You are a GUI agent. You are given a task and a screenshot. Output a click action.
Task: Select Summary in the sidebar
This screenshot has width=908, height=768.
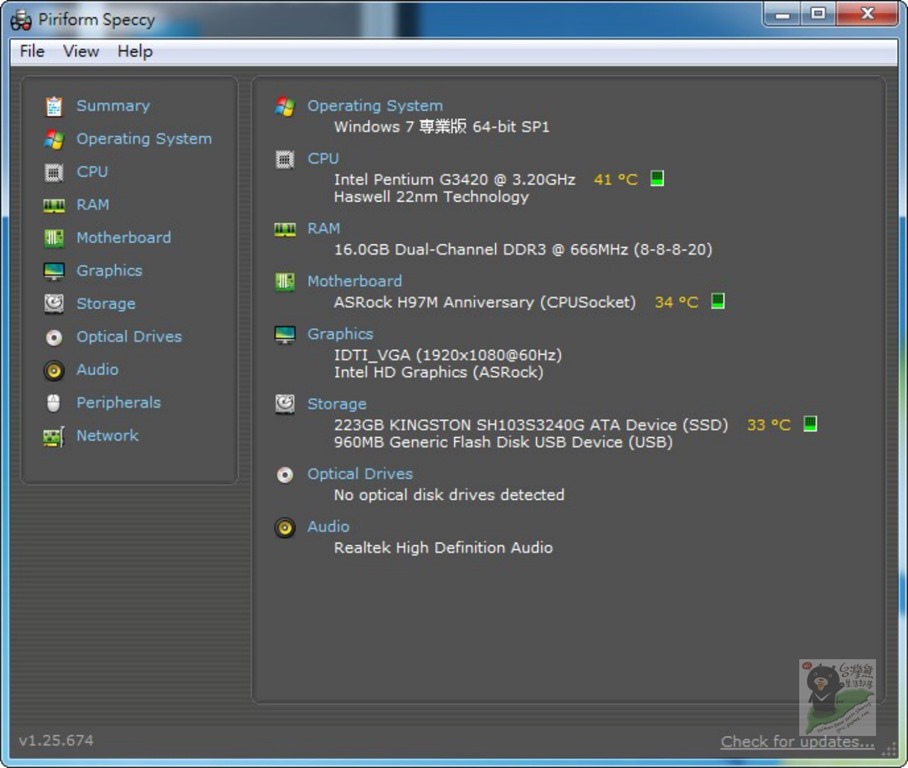pyautogui.click(x=113, y=106)
